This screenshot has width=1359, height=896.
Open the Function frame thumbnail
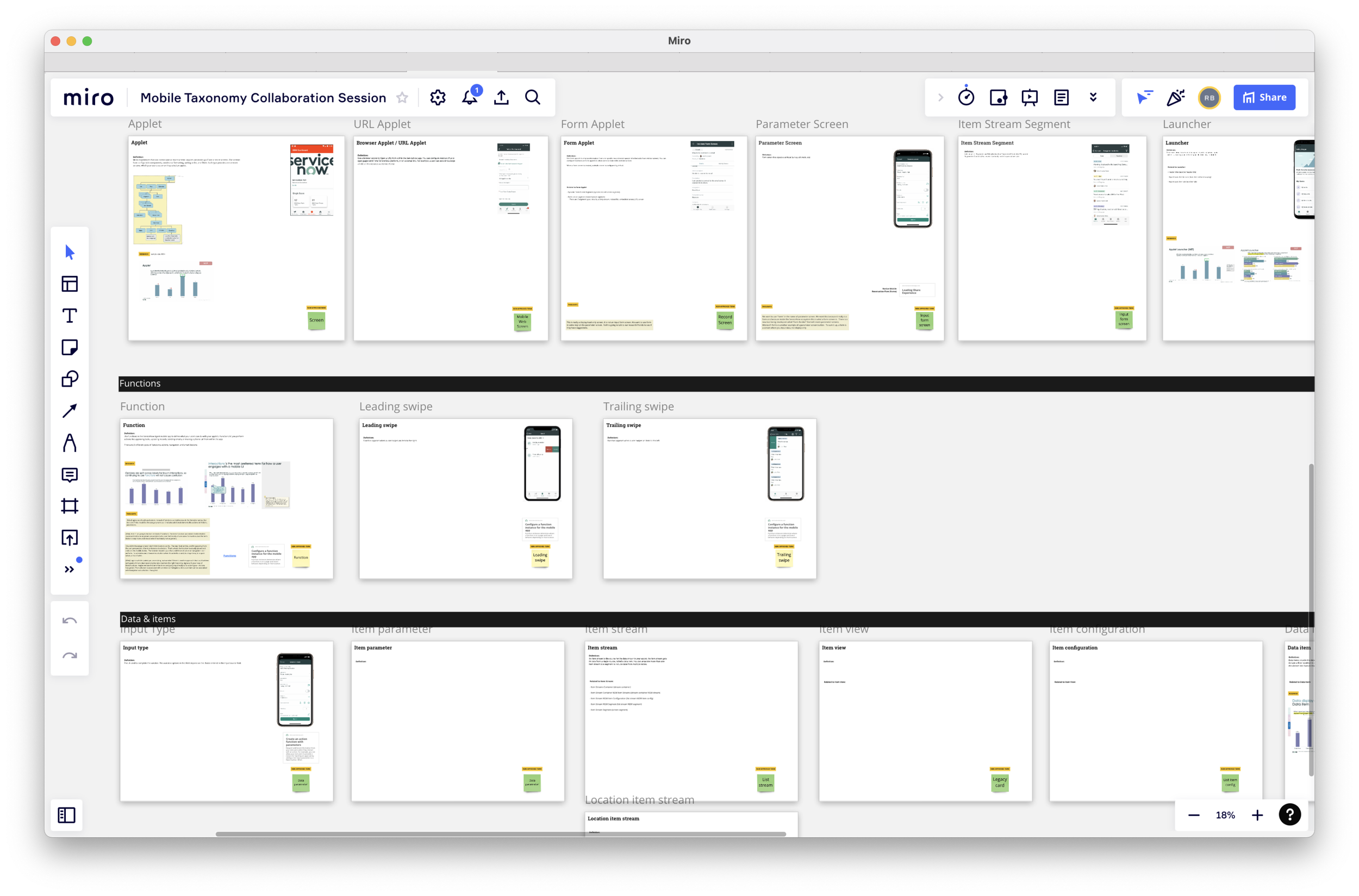tap(226, 498)
